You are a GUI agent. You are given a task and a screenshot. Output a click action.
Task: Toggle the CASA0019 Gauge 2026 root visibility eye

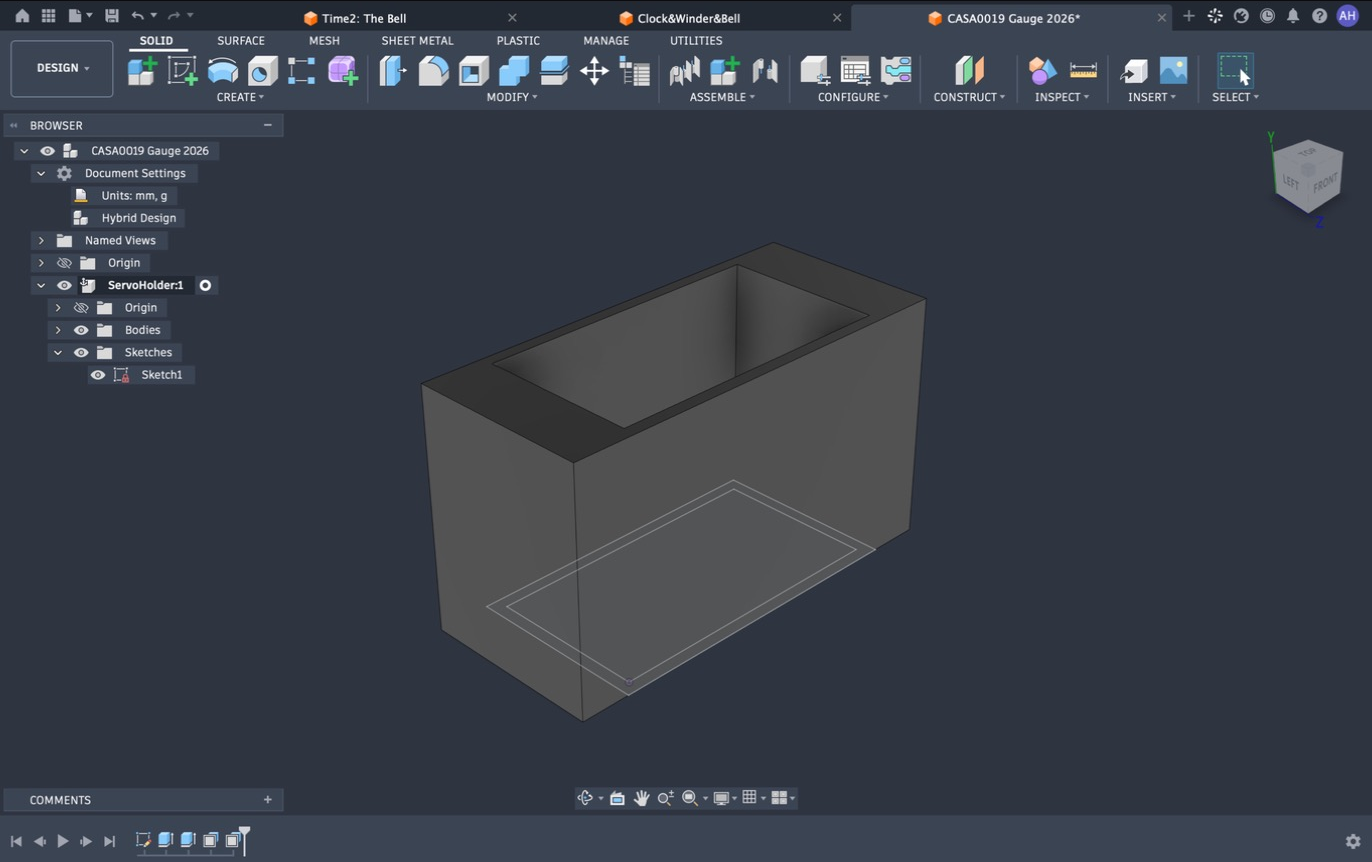pyautogui.click(x=47, y=151)
